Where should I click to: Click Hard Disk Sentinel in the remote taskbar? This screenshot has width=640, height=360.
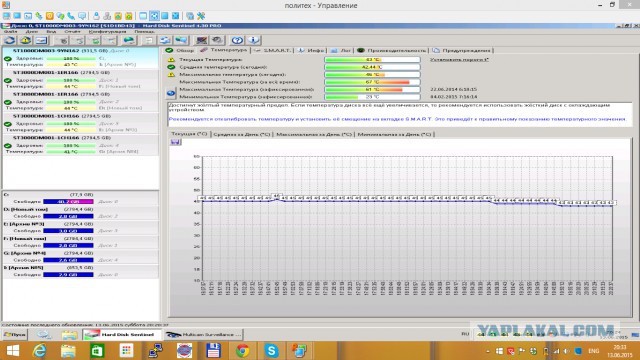122,335
